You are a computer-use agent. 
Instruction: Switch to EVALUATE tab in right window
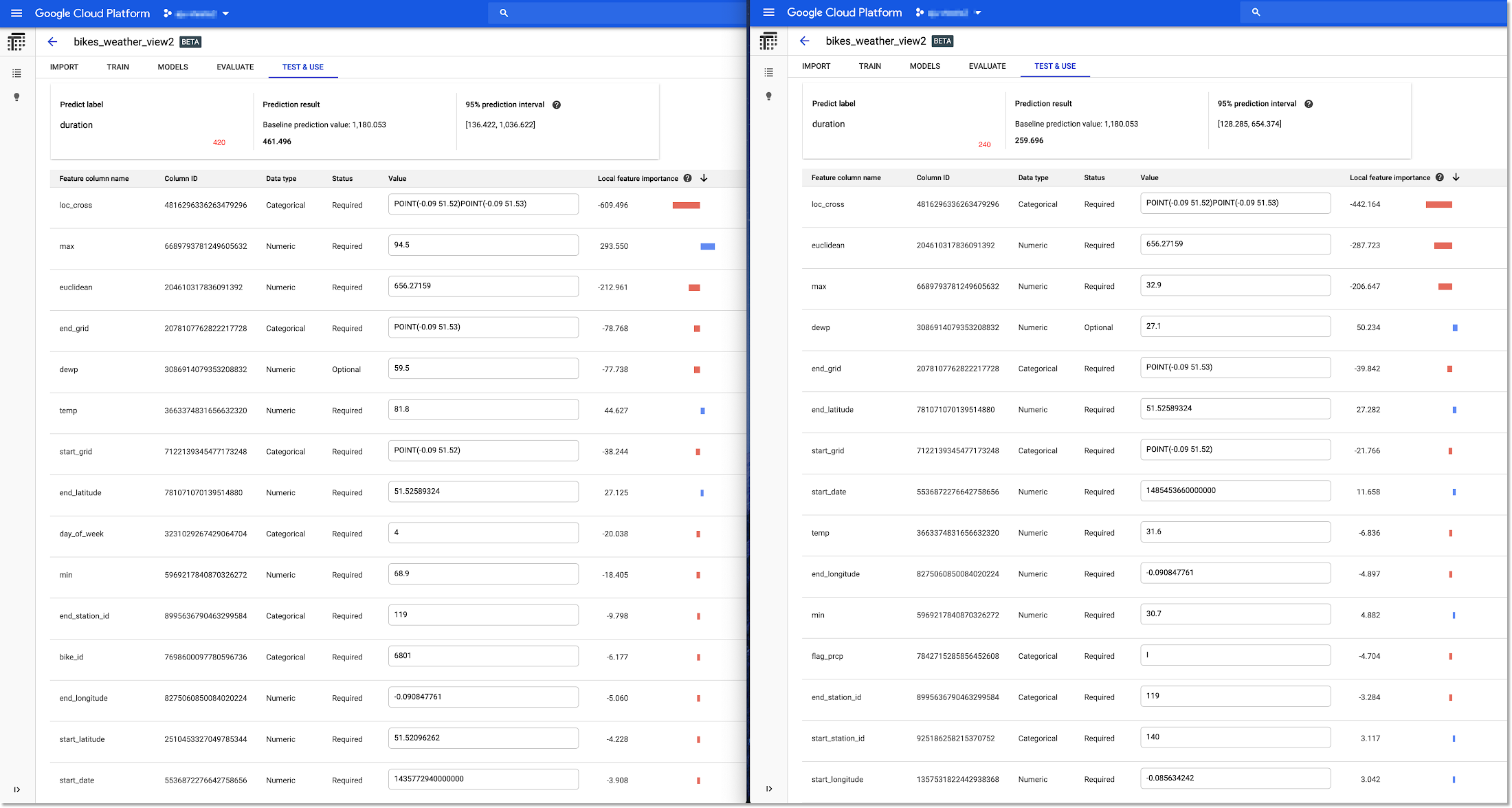point(988,66)
